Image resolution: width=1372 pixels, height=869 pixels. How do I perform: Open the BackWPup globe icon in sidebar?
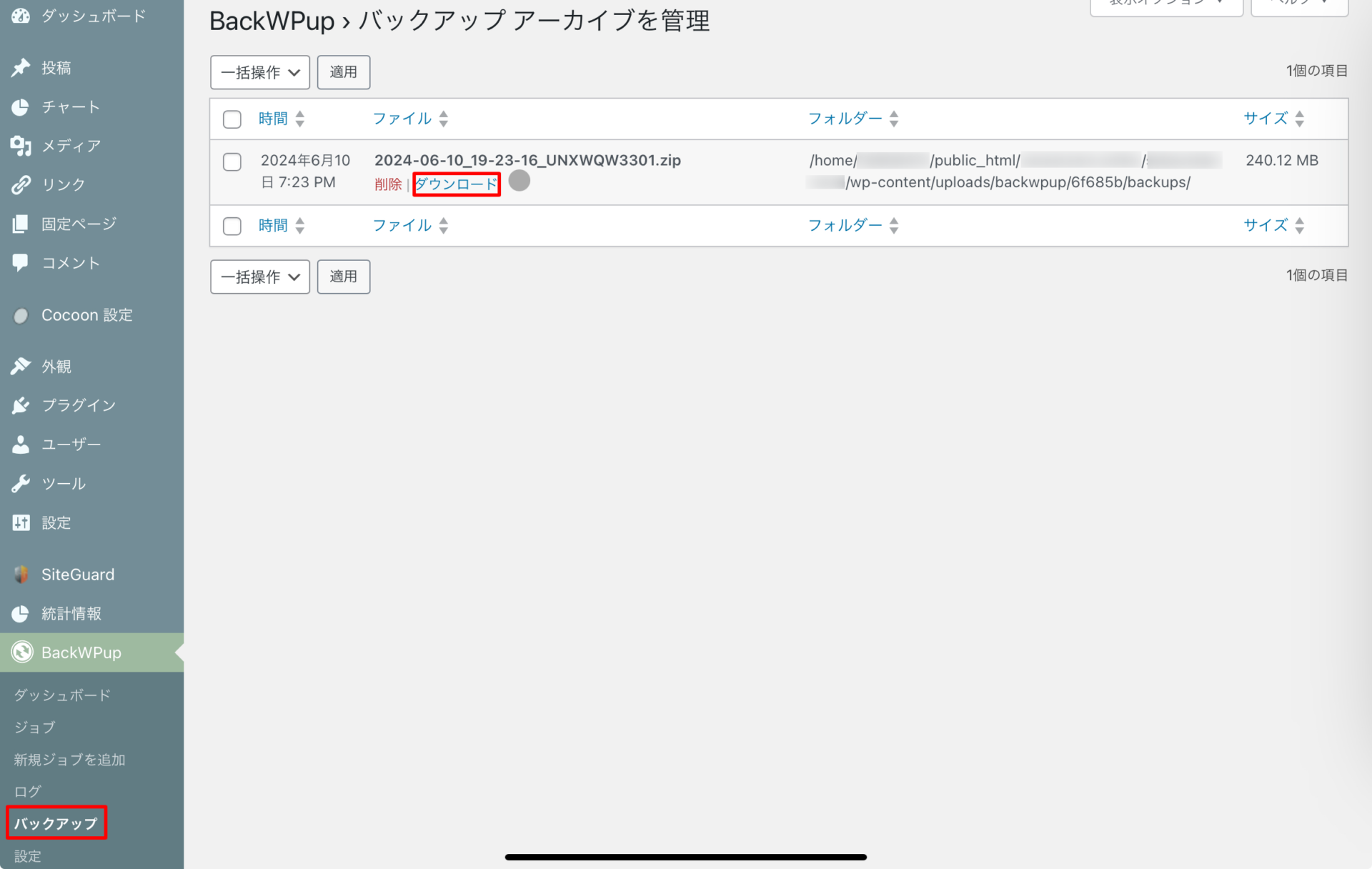[x=21, y=652]
